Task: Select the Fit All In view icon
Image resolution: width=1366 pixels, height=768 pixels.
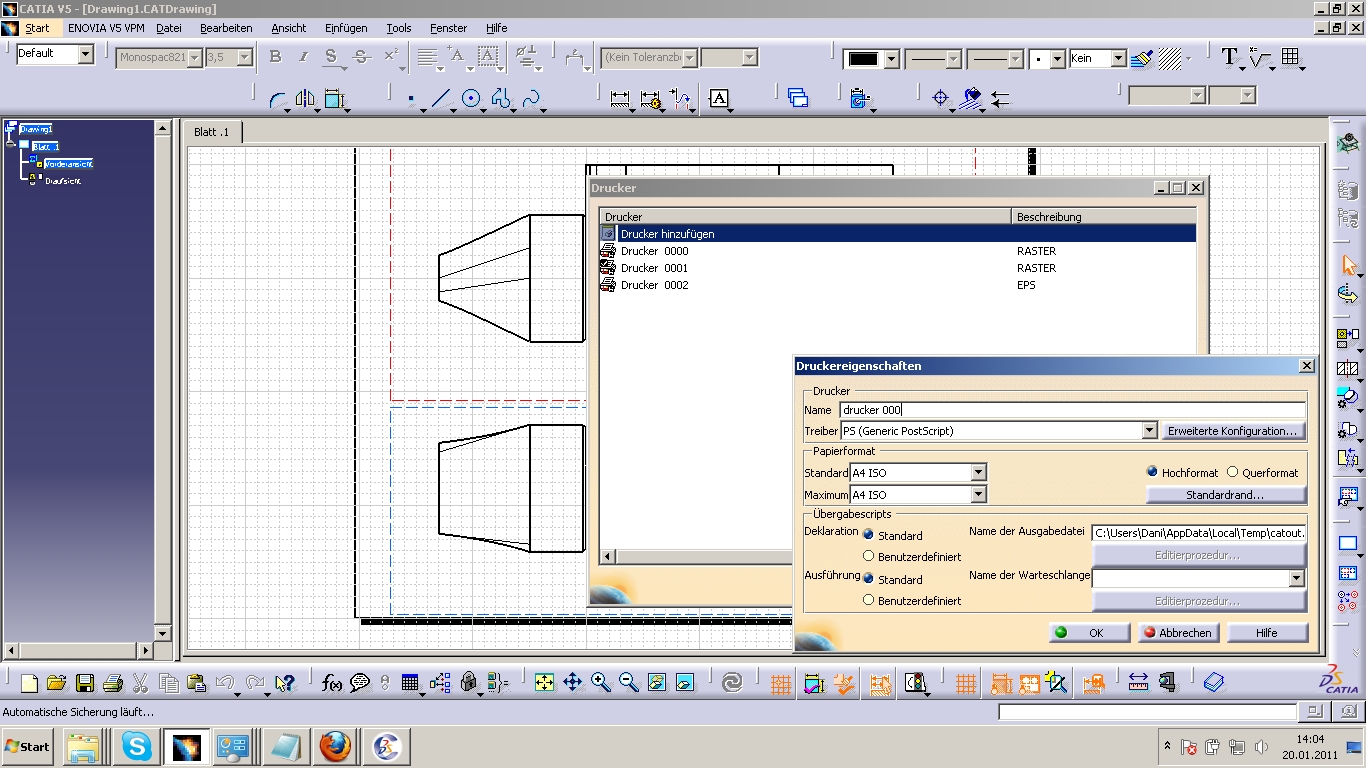Action: [x=544, y=683]
